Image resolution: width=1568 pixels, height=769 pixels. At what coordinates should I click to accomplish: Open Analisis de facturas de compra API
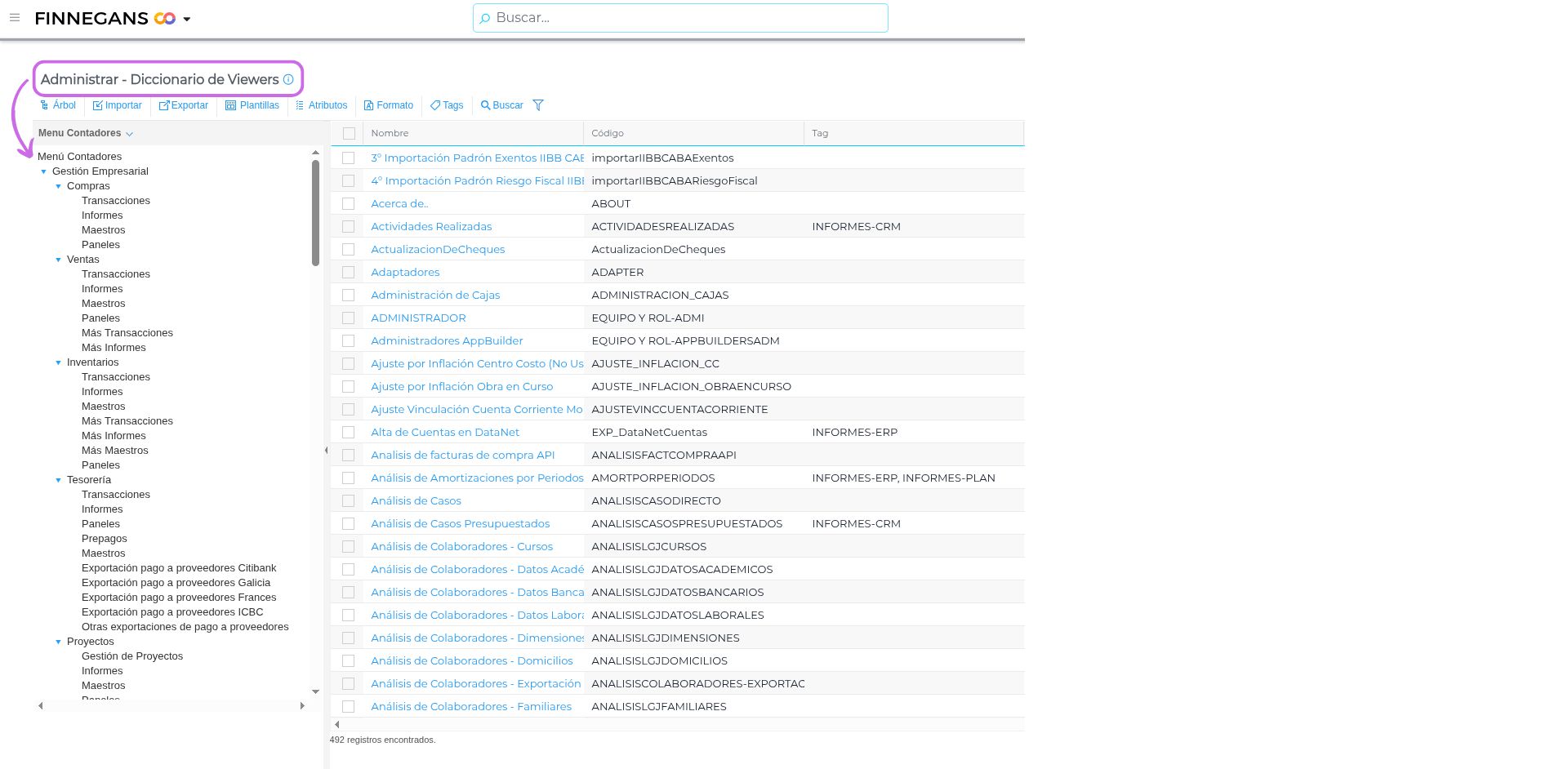(x=462, y=455)
